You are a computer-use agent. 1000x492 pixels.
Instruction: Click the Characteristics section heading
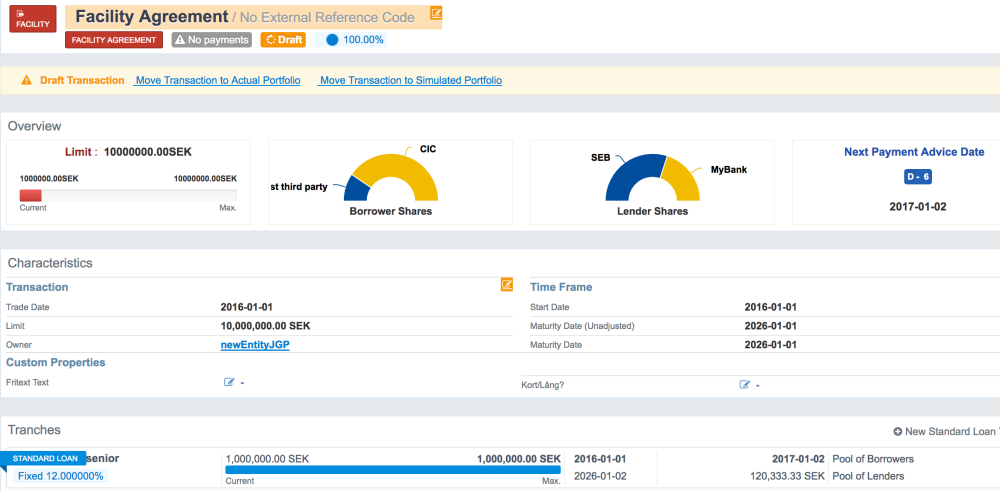[50, 263]
